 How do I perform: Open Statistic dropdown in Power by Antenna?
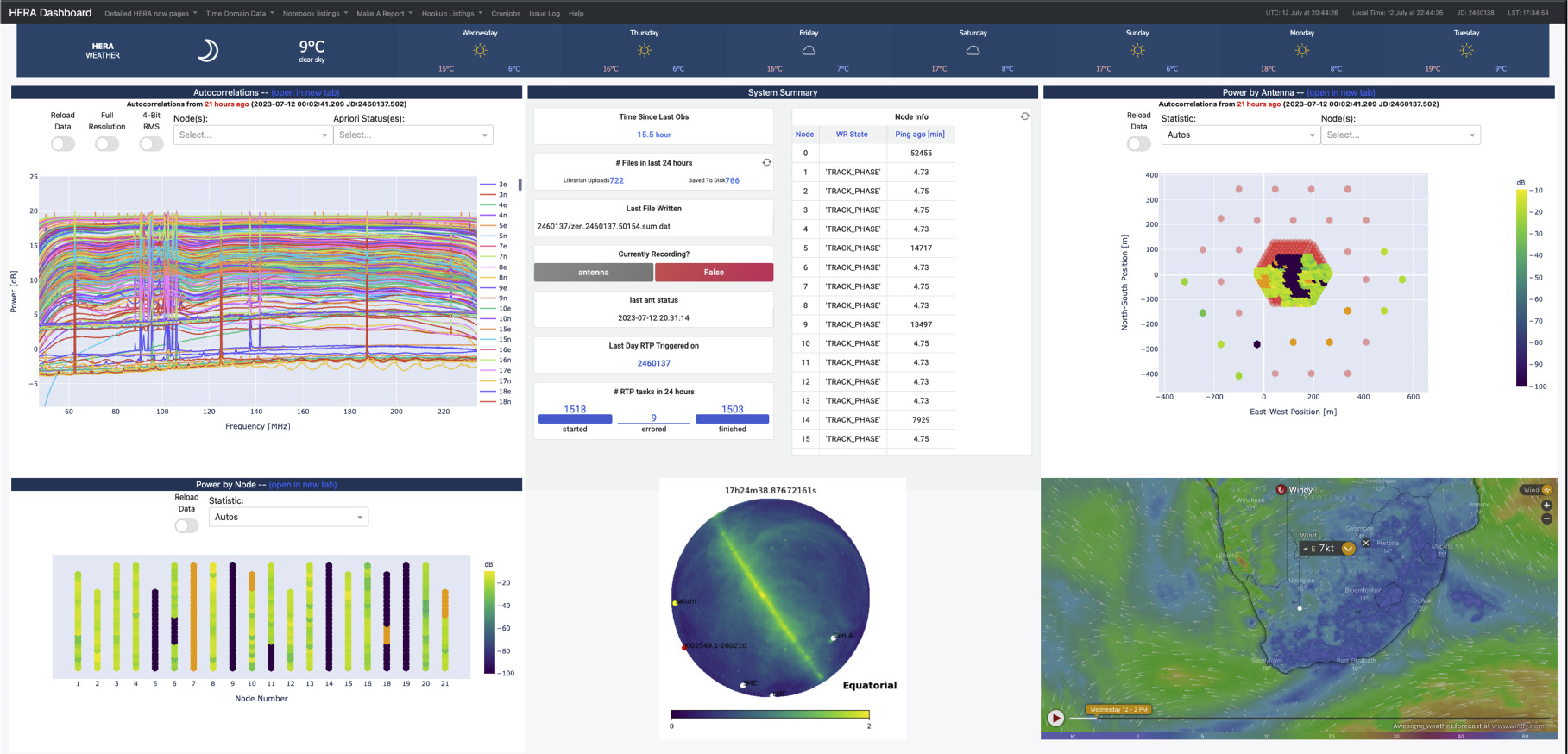[x=1240, y=135]
